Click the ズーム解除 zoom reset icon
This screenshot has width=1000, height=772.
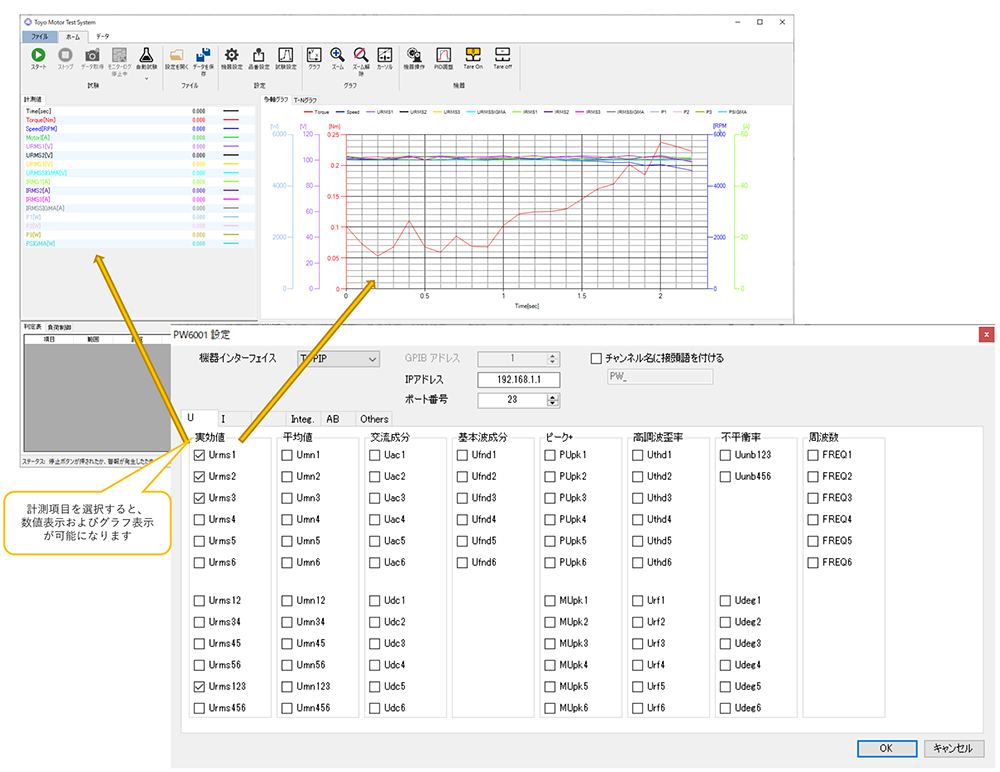click(361, 55)
